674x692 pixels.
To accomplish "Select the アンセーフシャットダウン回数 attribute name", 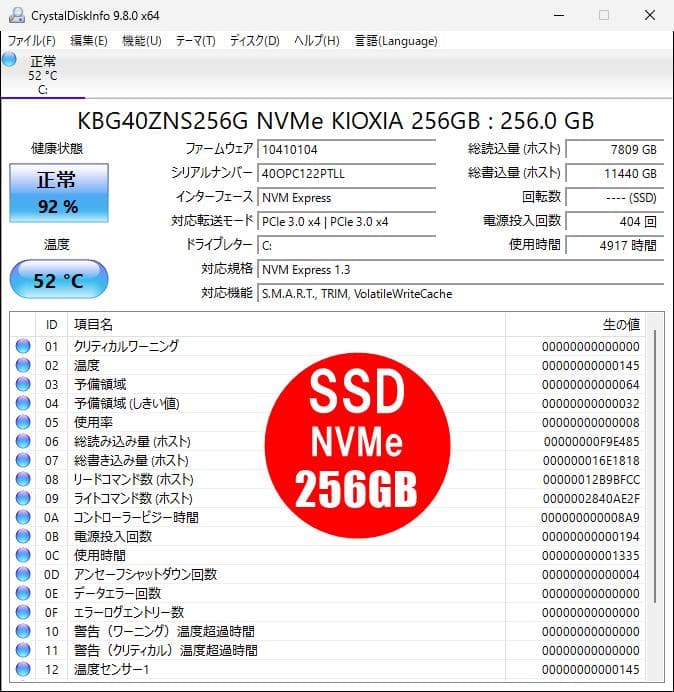I will 145,574.
